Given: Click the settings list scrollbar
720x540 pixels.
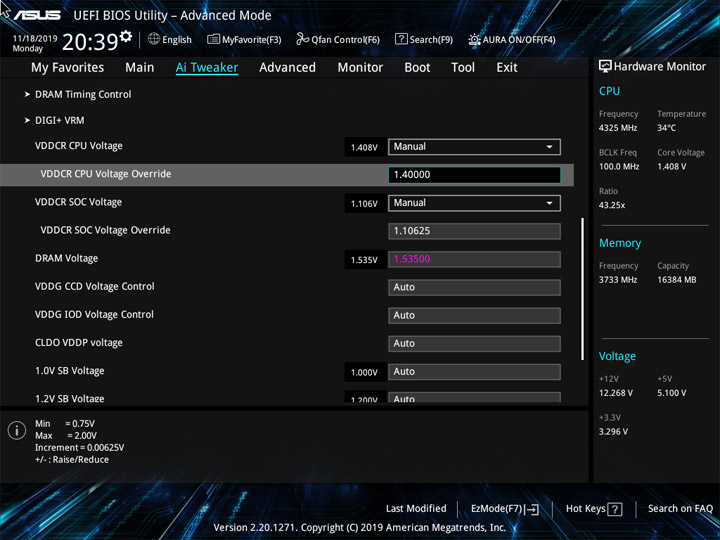Looking at the screenshot, I should tap(582, 289).
